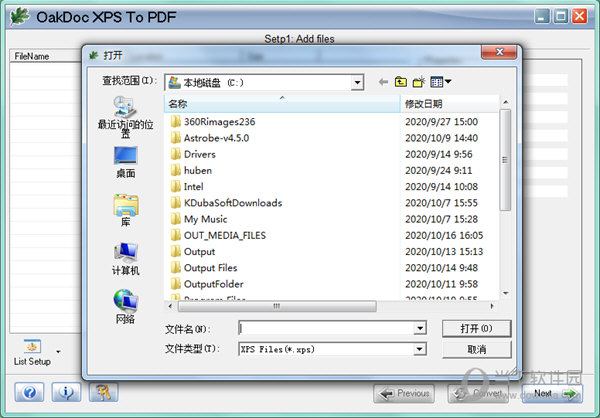Click the Next button in OakDoc
This screenshot has height=418, width=600.
[552, 394]
